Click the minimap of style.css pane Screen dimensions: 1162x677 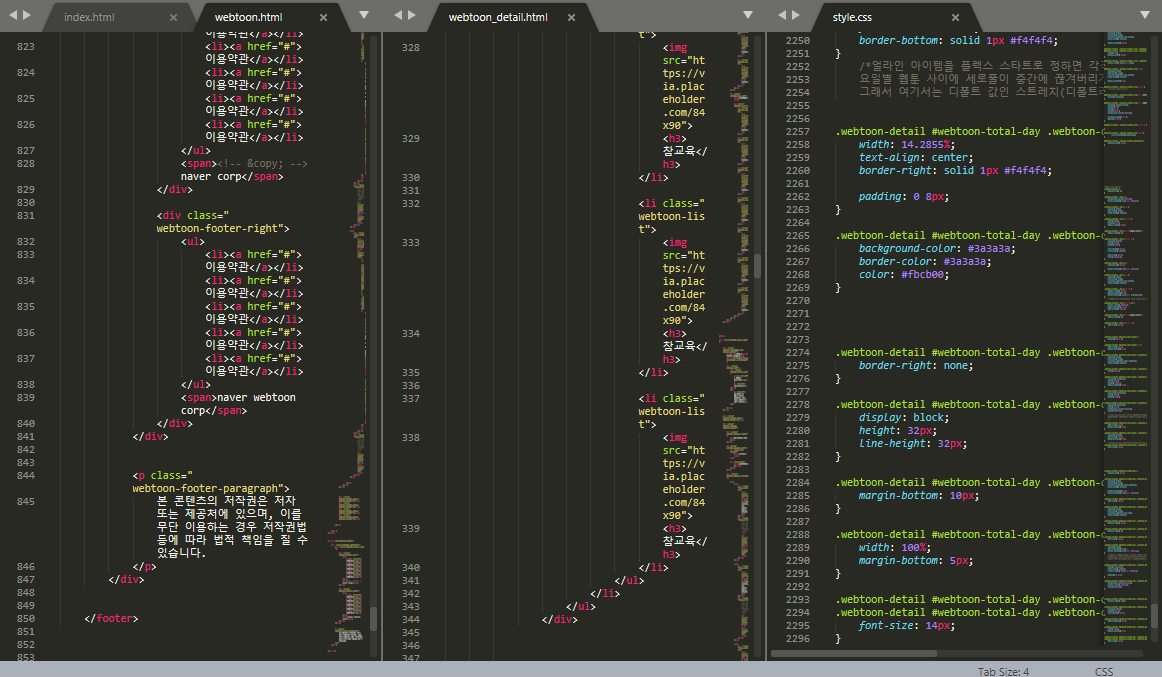pyautogui.click(x=1126, y=338)
